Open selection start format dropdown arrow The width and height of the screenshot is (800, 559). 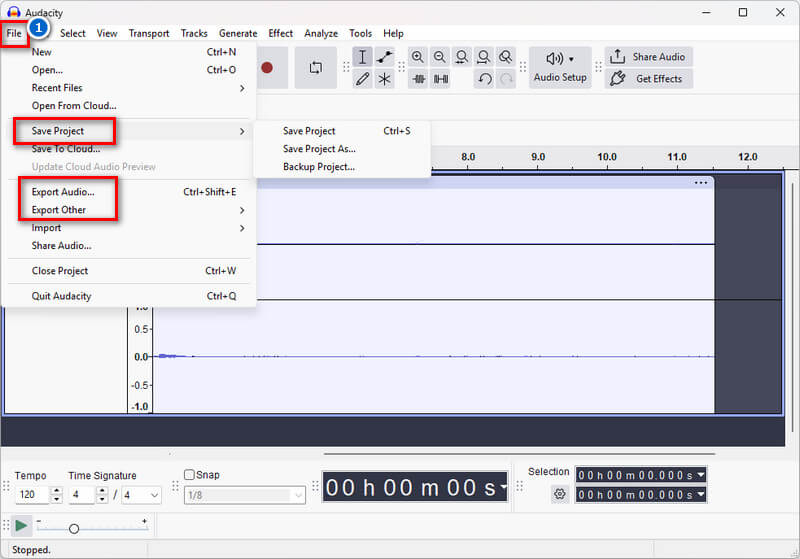click(x=701, y=475)
